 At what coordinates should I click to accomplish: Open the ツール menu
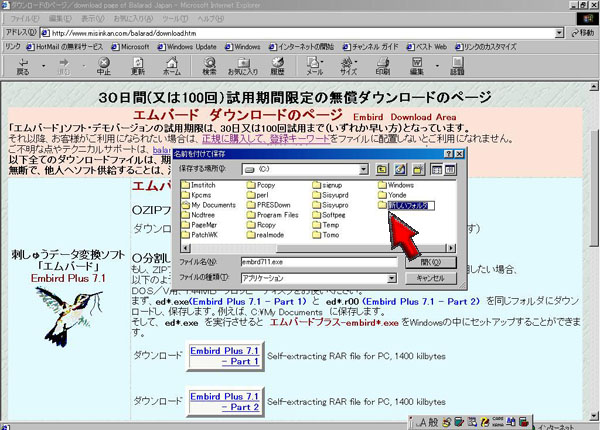[175, 18]
